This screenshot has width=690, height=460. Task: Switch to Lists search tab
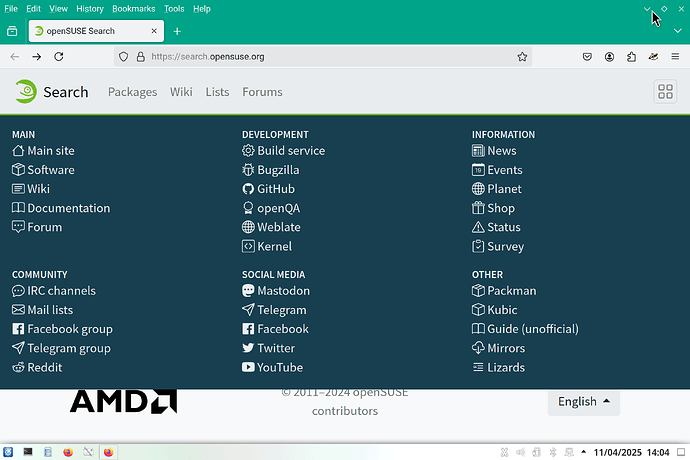tap(217, 92)
